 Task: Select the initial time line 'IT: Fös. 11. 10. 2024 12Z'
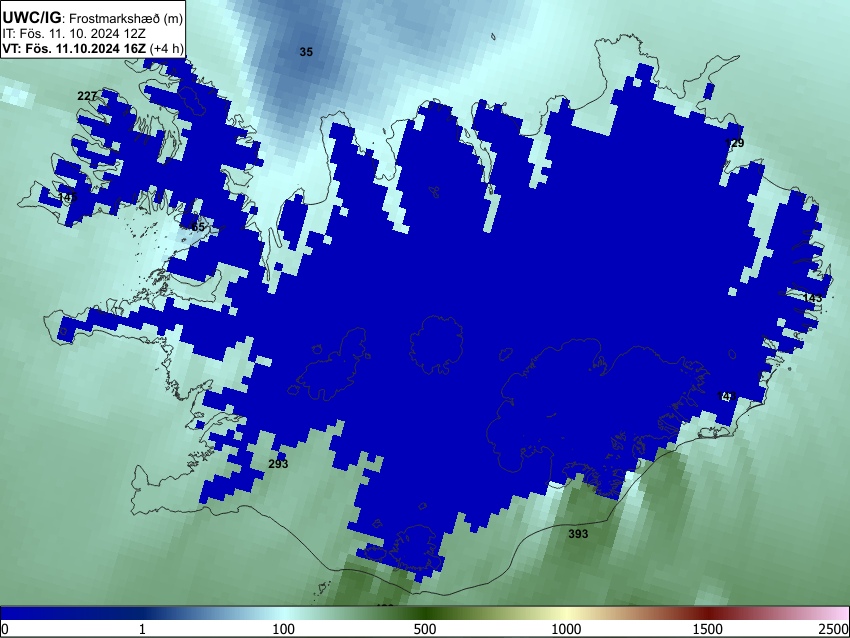[73, 34]
